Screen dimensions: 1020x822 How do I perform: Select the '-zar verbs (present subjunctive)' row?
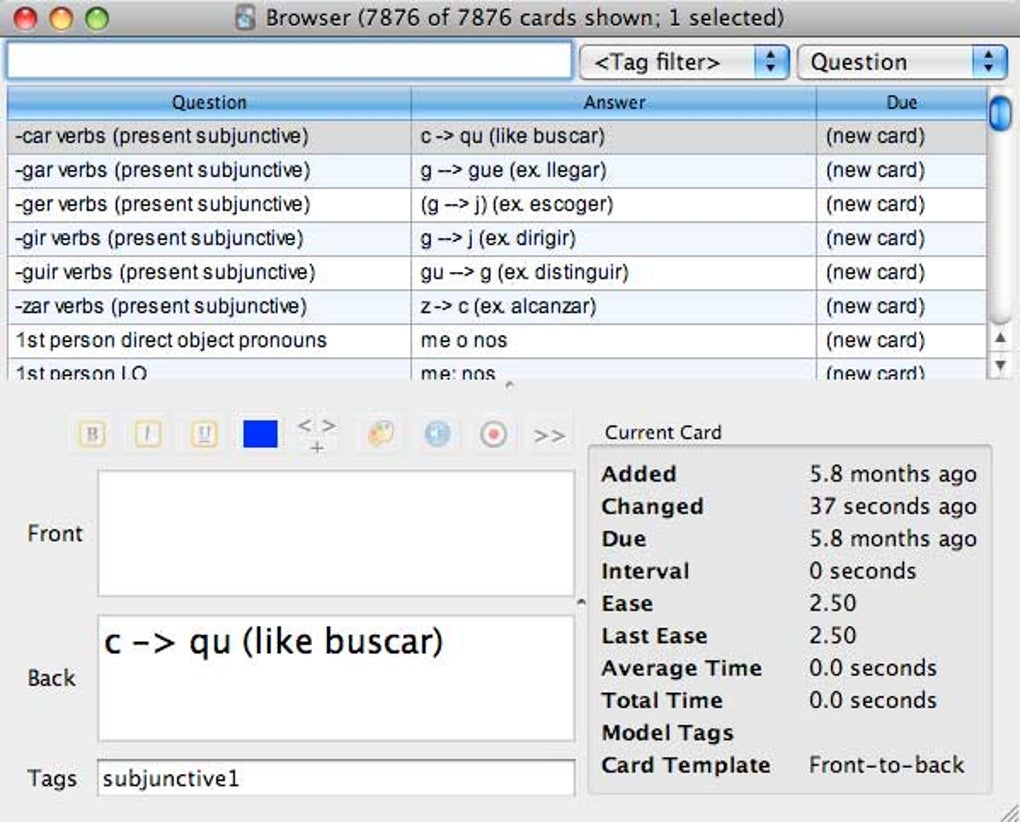click(497, 306)
